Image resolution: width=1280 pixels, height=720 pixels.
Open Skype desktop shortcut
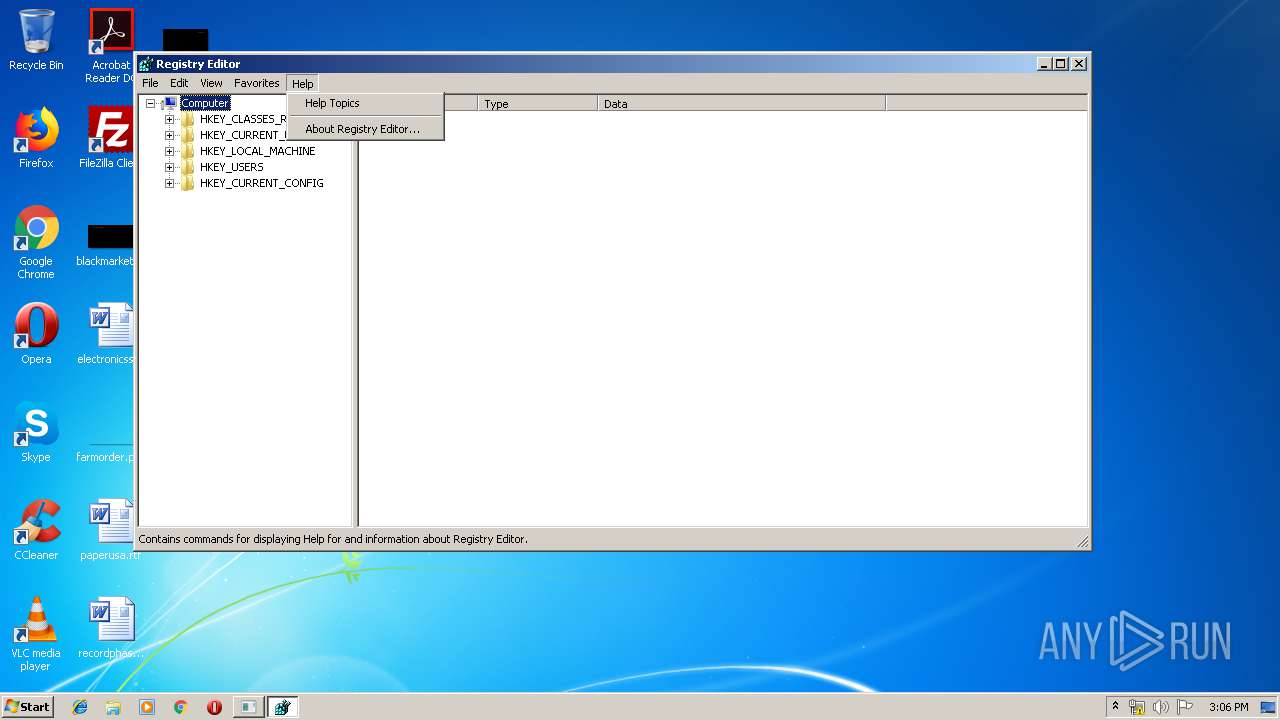point(36,432)
